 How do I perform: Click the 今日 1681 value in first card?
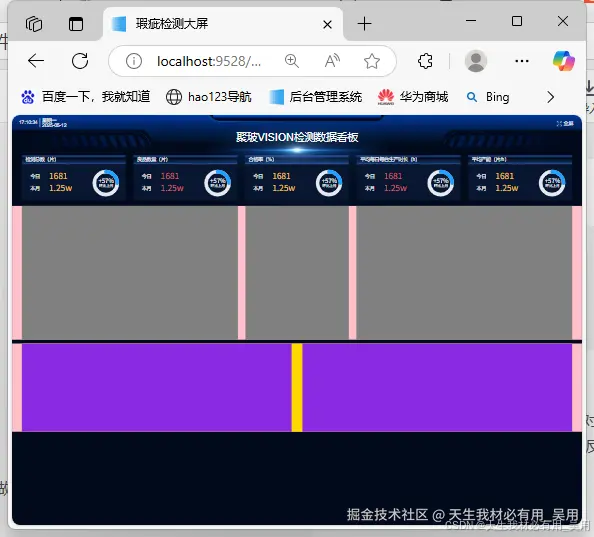coord(58,176)
